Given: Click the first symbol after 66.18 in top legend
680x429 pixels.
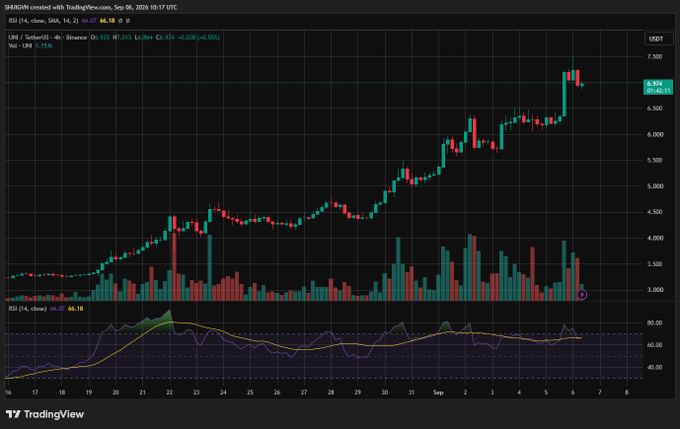Looking at the screenshot, I should [x=121, y=20].
